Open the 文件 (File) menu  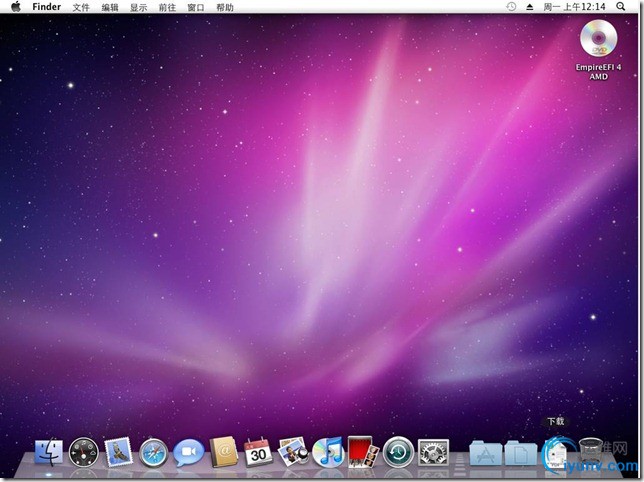tap(81, 7)
